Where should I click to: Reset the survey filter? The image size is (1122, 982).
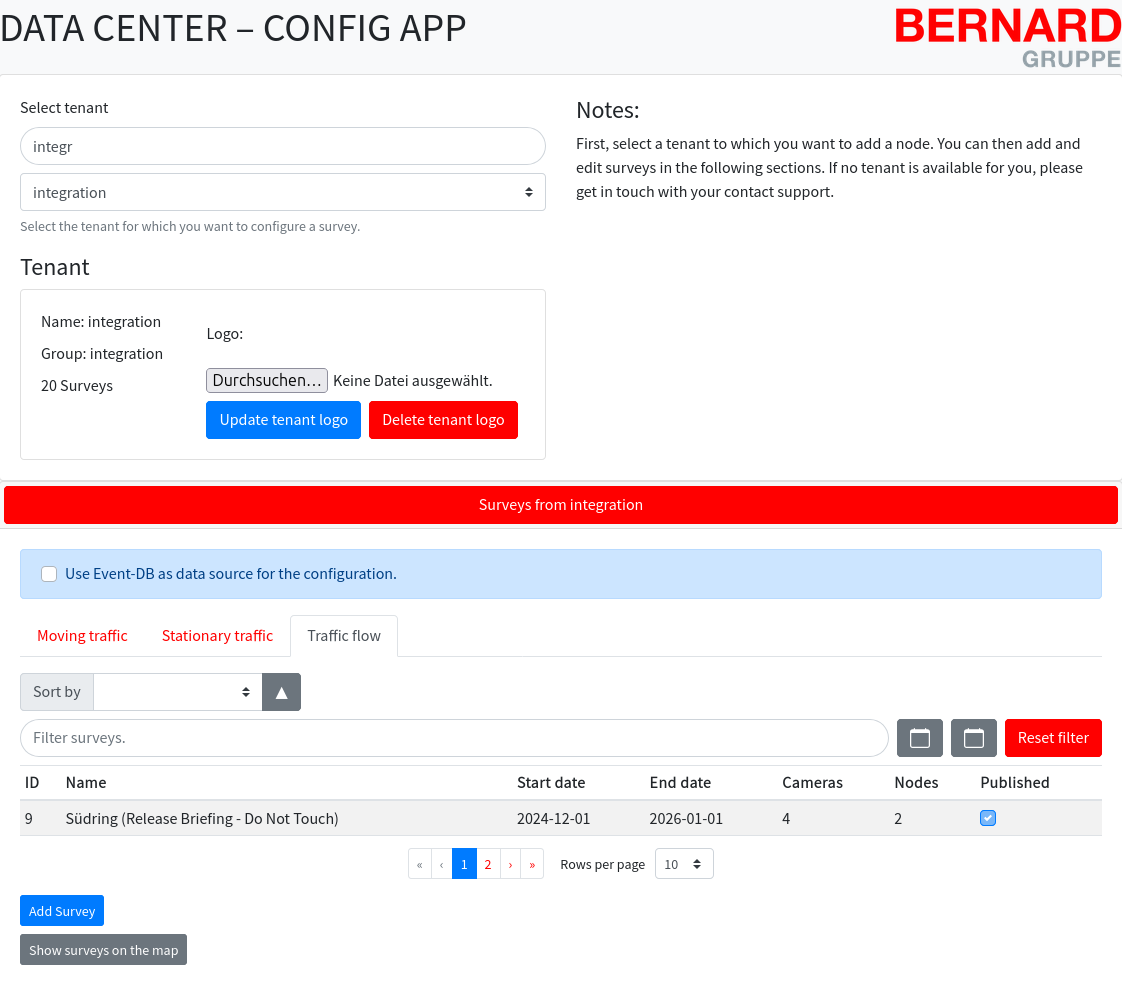1053,738
